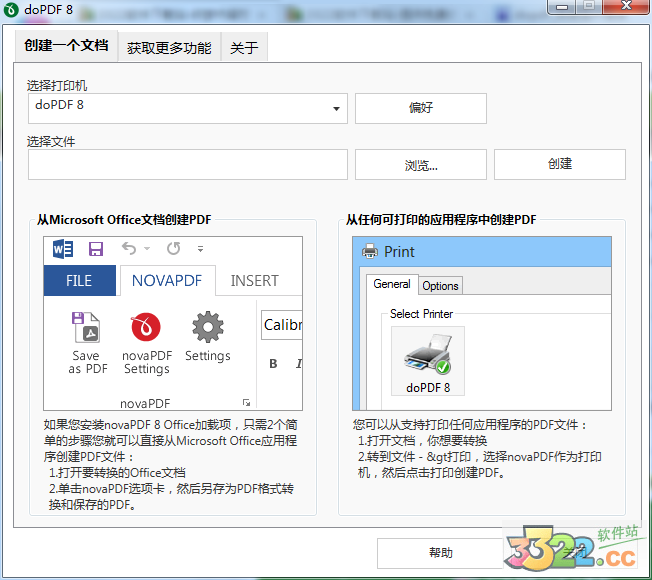Click the INSERT ribbon tab
Image resolution: width=652 pixels, height=580 pixels.
click(x=255, y=281)
